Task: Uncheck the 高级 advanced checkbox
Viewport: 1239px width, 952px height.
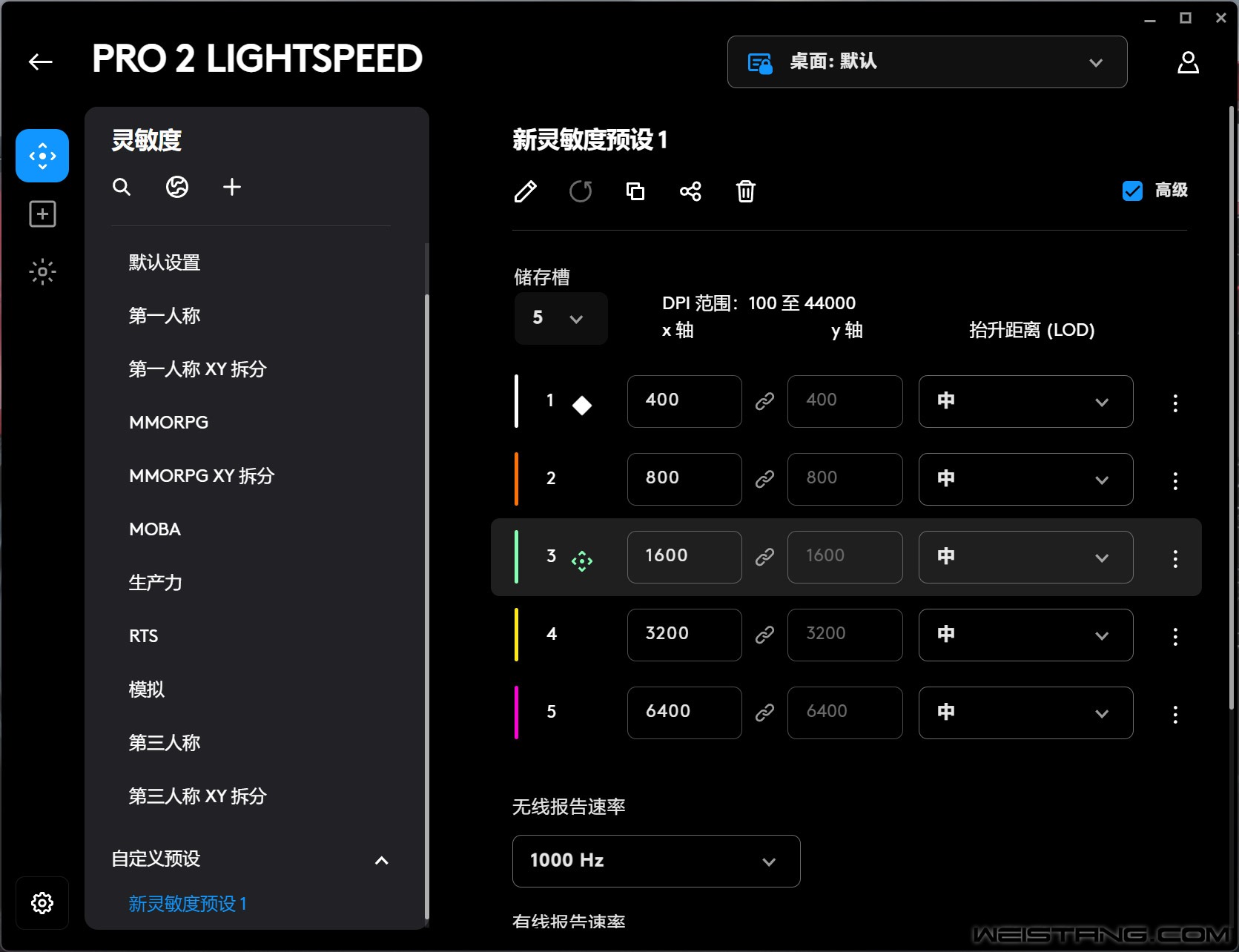Action: coord(1132,191)
